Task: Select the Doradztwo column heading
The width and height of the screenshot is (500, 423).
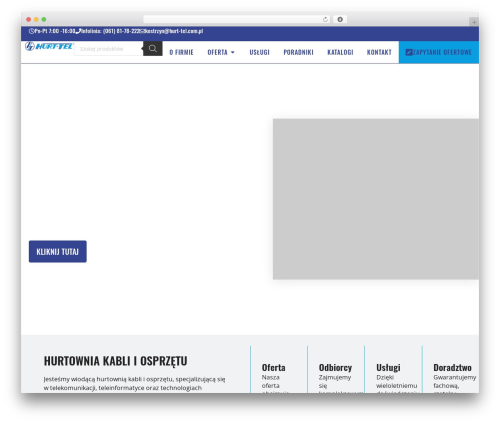Action: point(452,368)
